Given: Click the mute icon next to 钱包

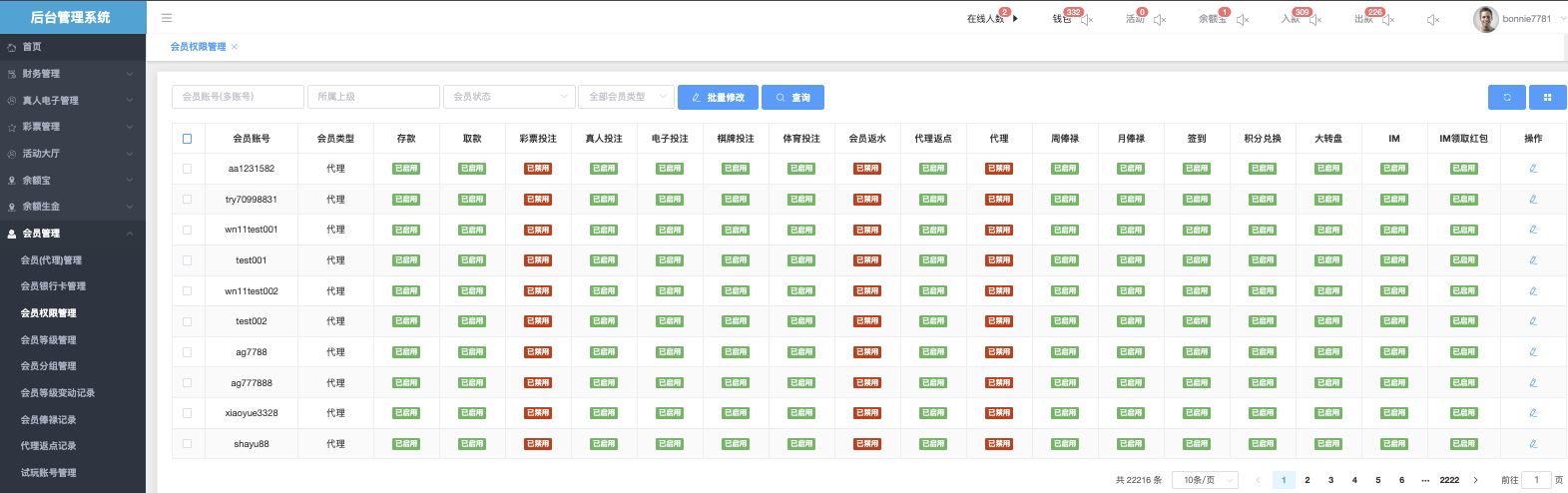Looking at the screenshot, I should click(x=1087, y=20).
